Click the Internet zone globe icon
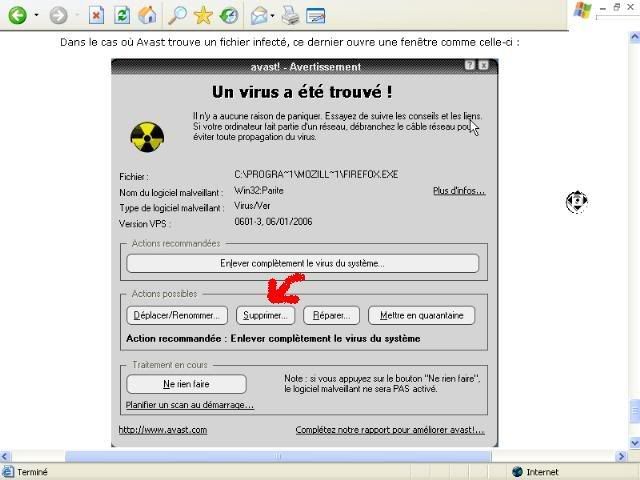640x480 pixels. click(517, 471)
